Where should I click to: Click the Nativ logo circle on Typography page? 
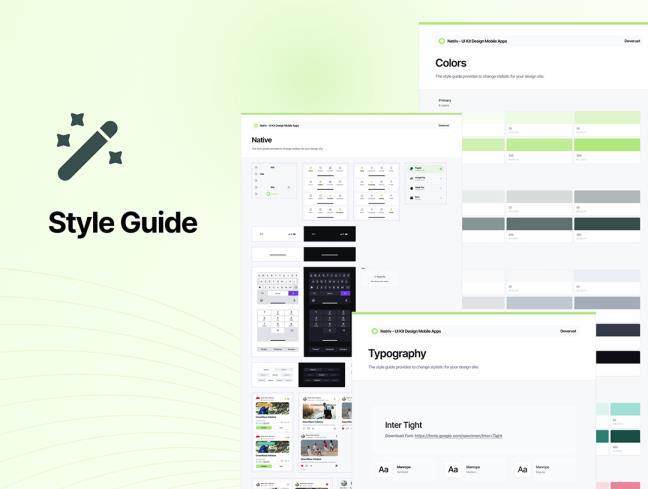pos(375,331)
